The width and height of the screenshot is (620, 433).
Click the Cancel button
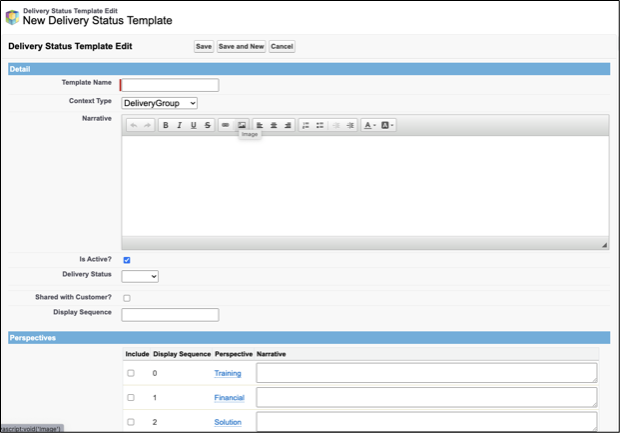[282, 46]
